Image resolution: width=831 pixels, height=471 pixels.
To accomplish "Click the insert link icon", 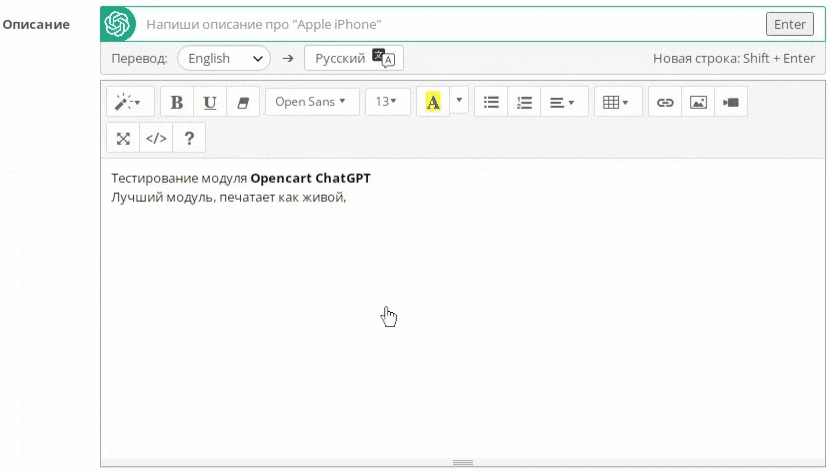I will point(665,102).
